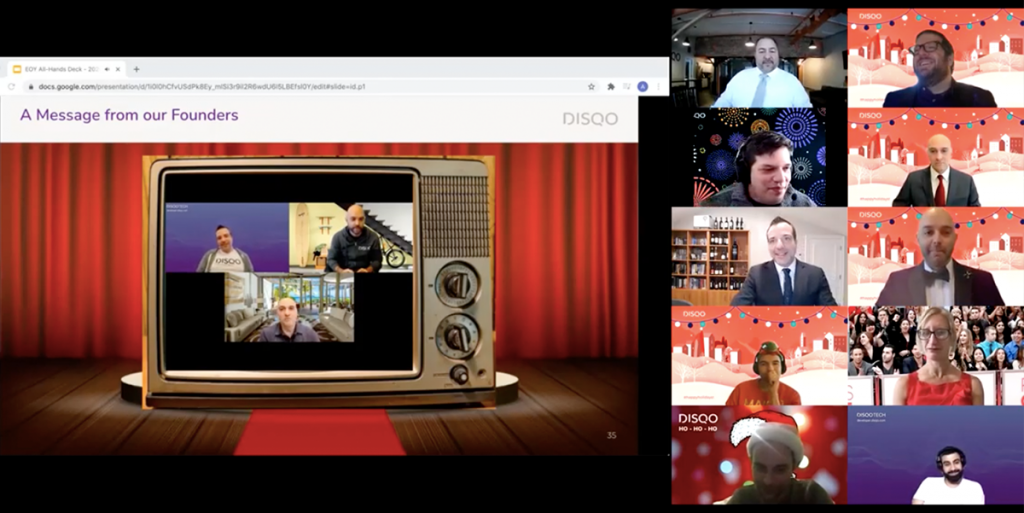Screen dimensions: 1024x513
Task: Click the slide number 35
Action: tap(611, 435)
